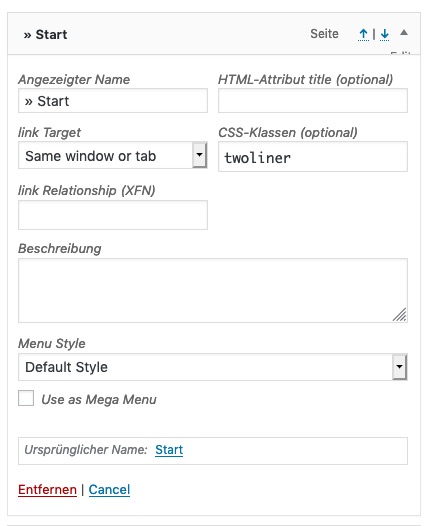Open the original Start page link

click(169, 450)
